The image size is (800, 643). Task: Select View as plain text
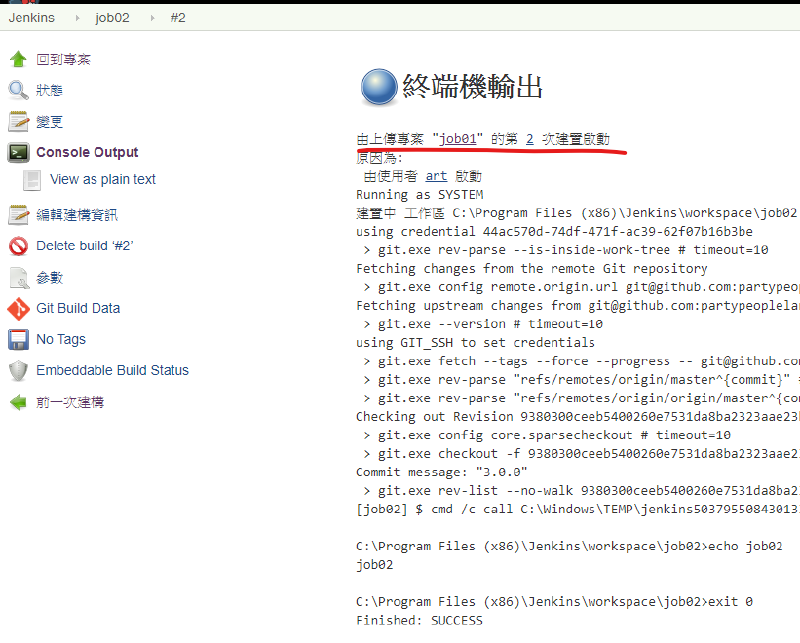tap(103, 180)
